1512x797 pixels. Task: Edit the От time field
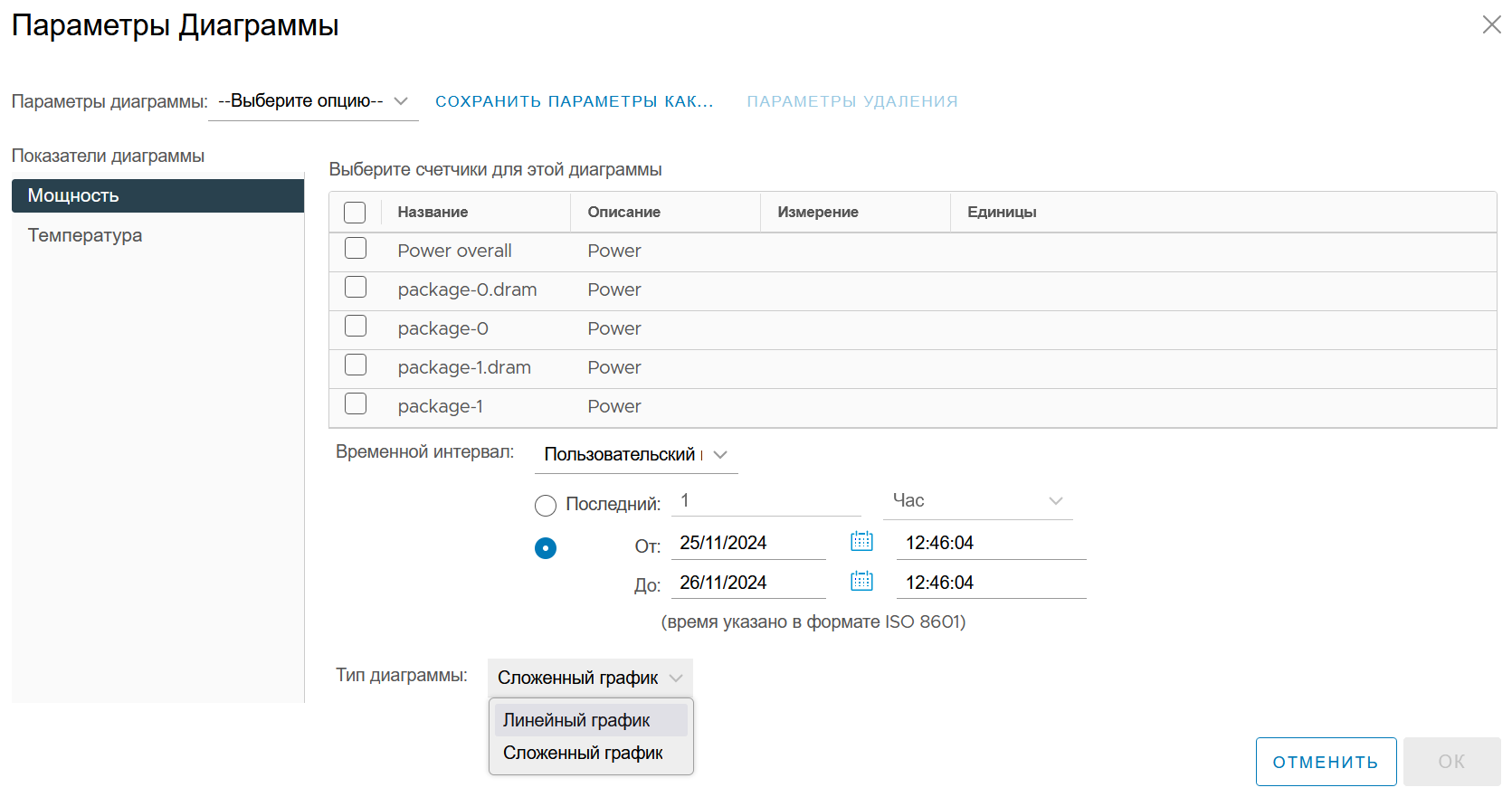[991, 543]
